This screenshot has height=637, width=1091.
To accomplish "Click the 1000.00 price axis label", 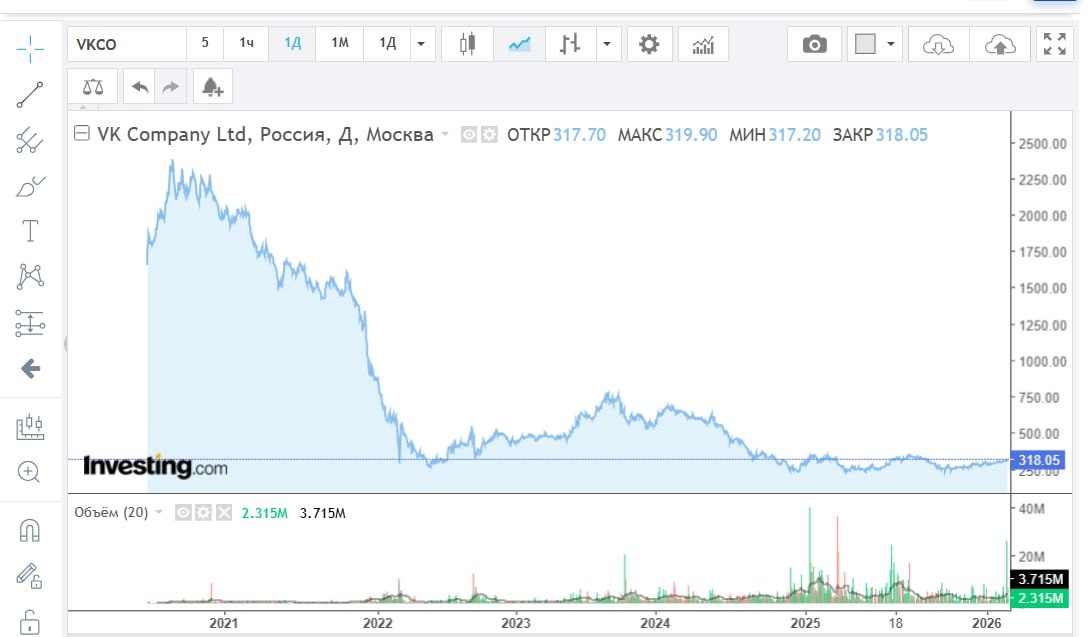I will [1042, 362].
